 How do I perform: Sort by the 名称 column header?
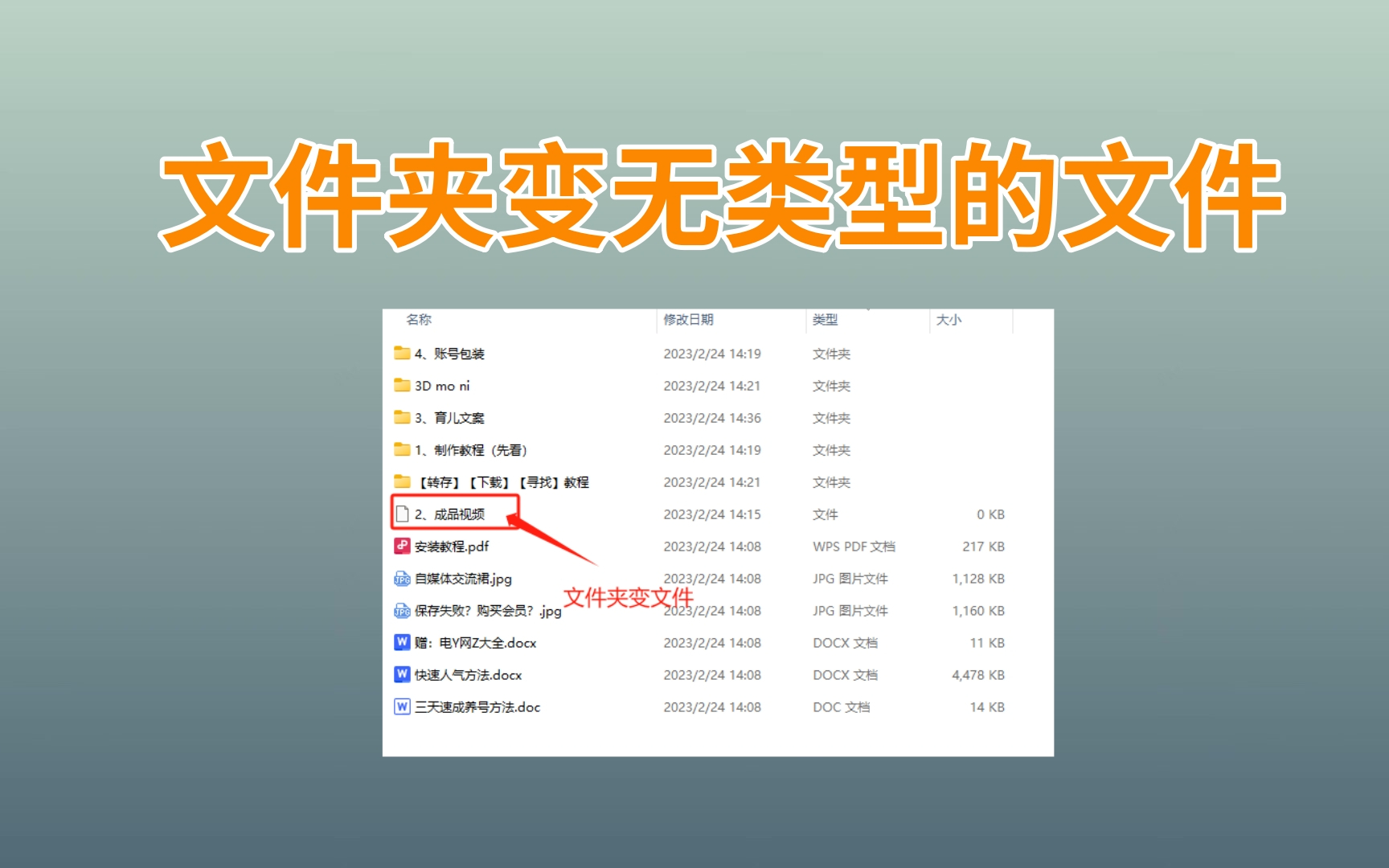tap(419, 319)
